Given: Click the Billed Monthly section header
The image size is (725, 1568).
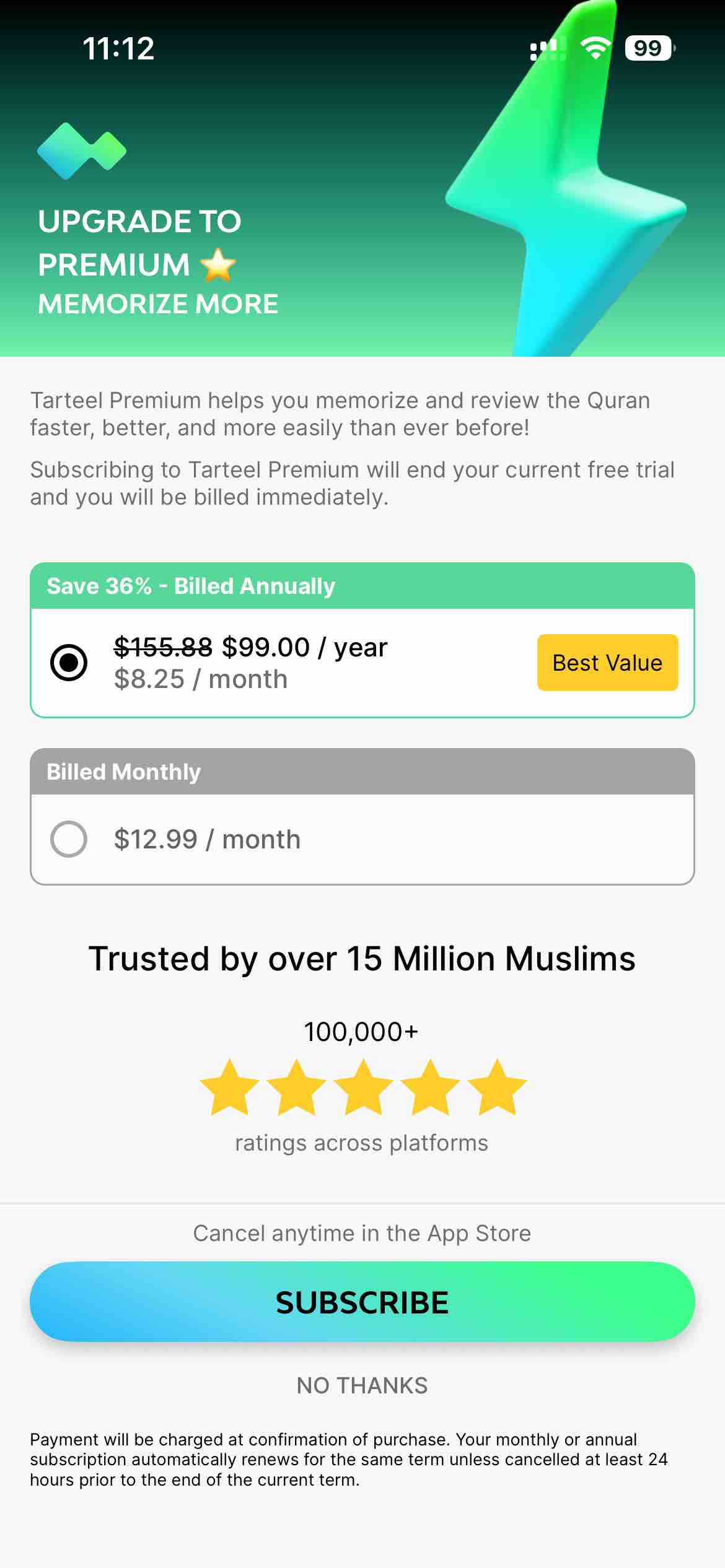Looking at the screenshot, I should click(123, 772).
